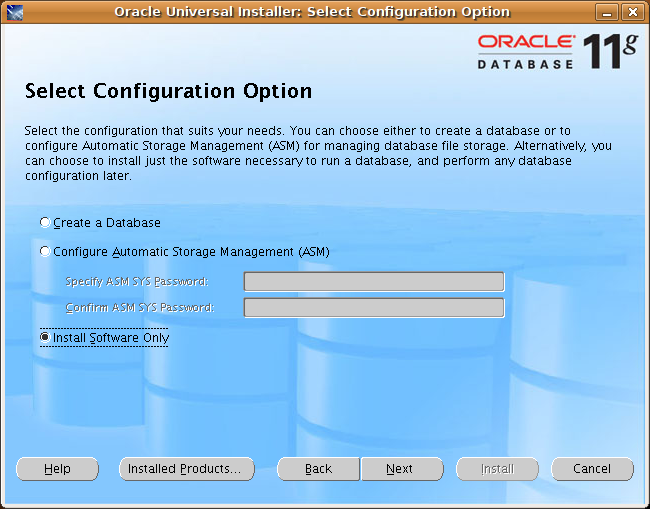This screenshot has height=509, width=650.
Task: Click the Oracle Database 11g logo
Action: tap(558, 51)
